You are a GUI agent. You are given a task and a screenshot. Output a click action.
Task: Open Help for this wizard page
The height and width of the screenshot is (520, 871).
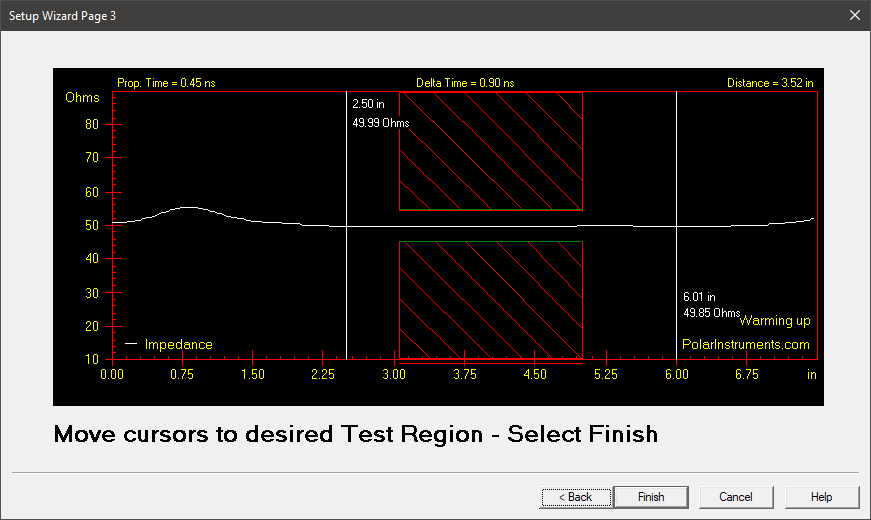tap(822, 497)
